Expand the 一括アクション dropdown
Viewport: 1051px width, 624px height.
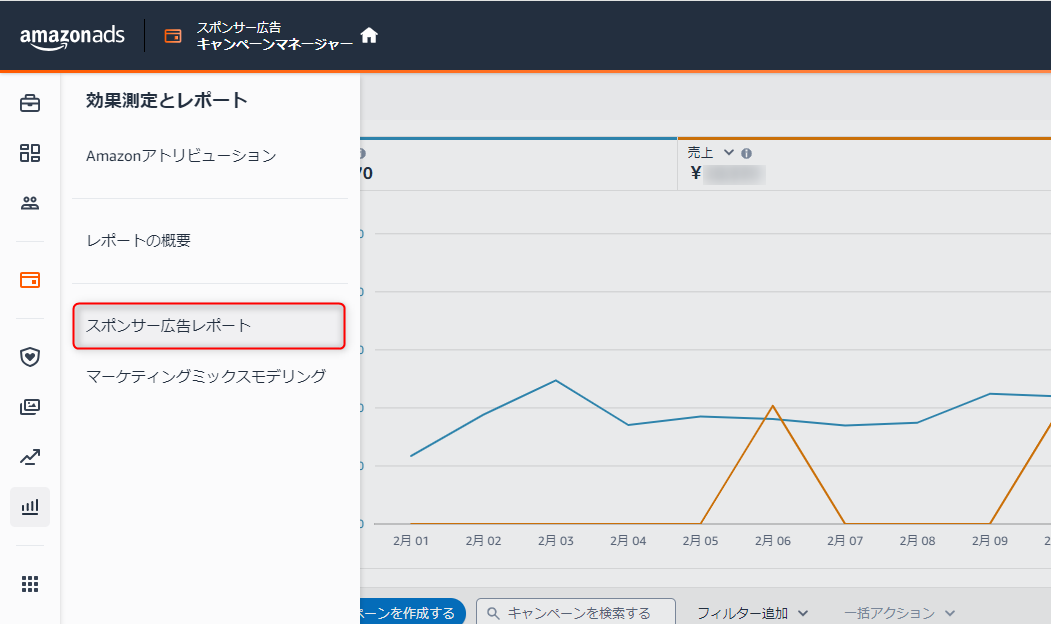[899, 613]
